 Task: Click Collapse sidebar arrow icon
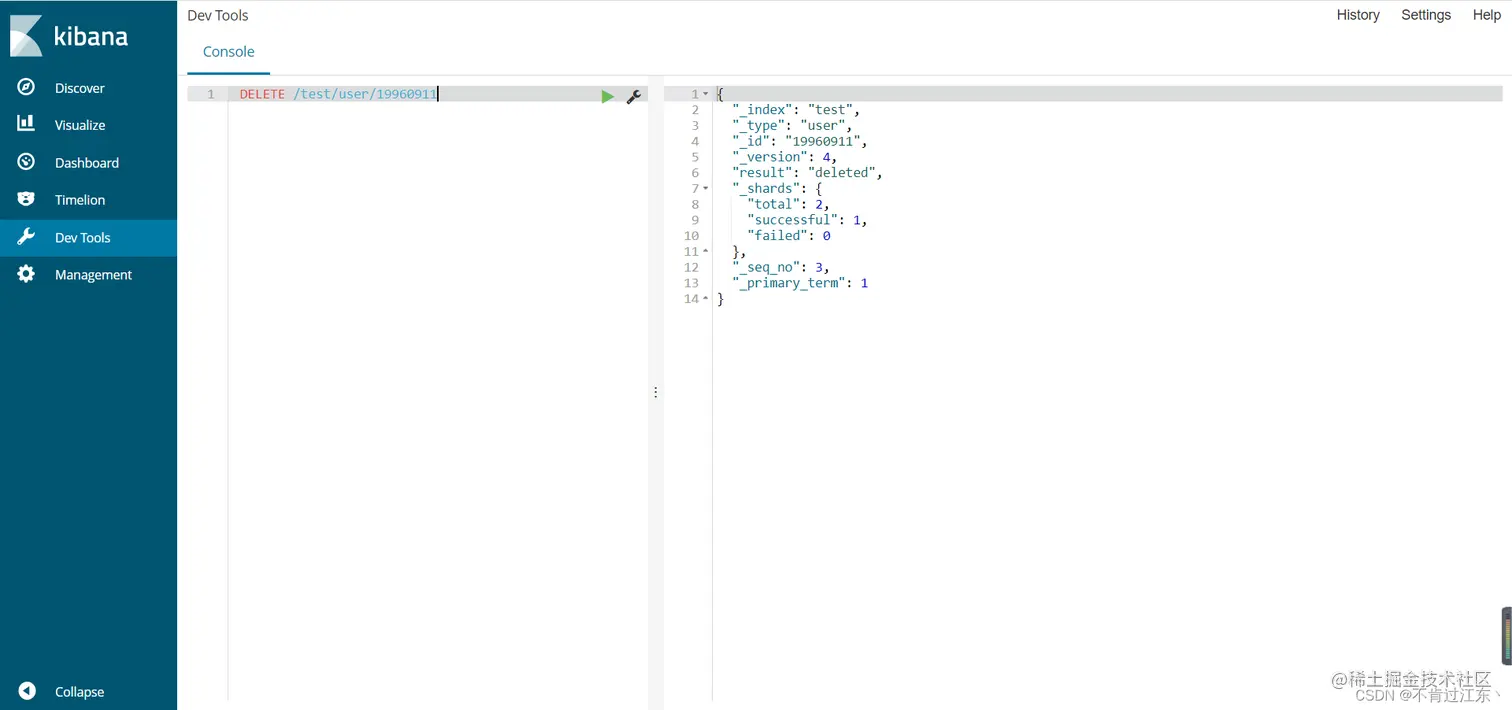click(x=27, y=691)
